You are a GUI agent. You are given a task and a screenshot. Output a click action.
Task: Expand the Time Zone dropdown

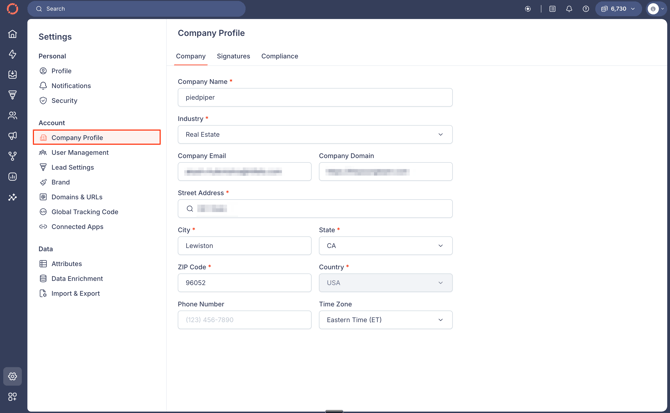[385, 320]
